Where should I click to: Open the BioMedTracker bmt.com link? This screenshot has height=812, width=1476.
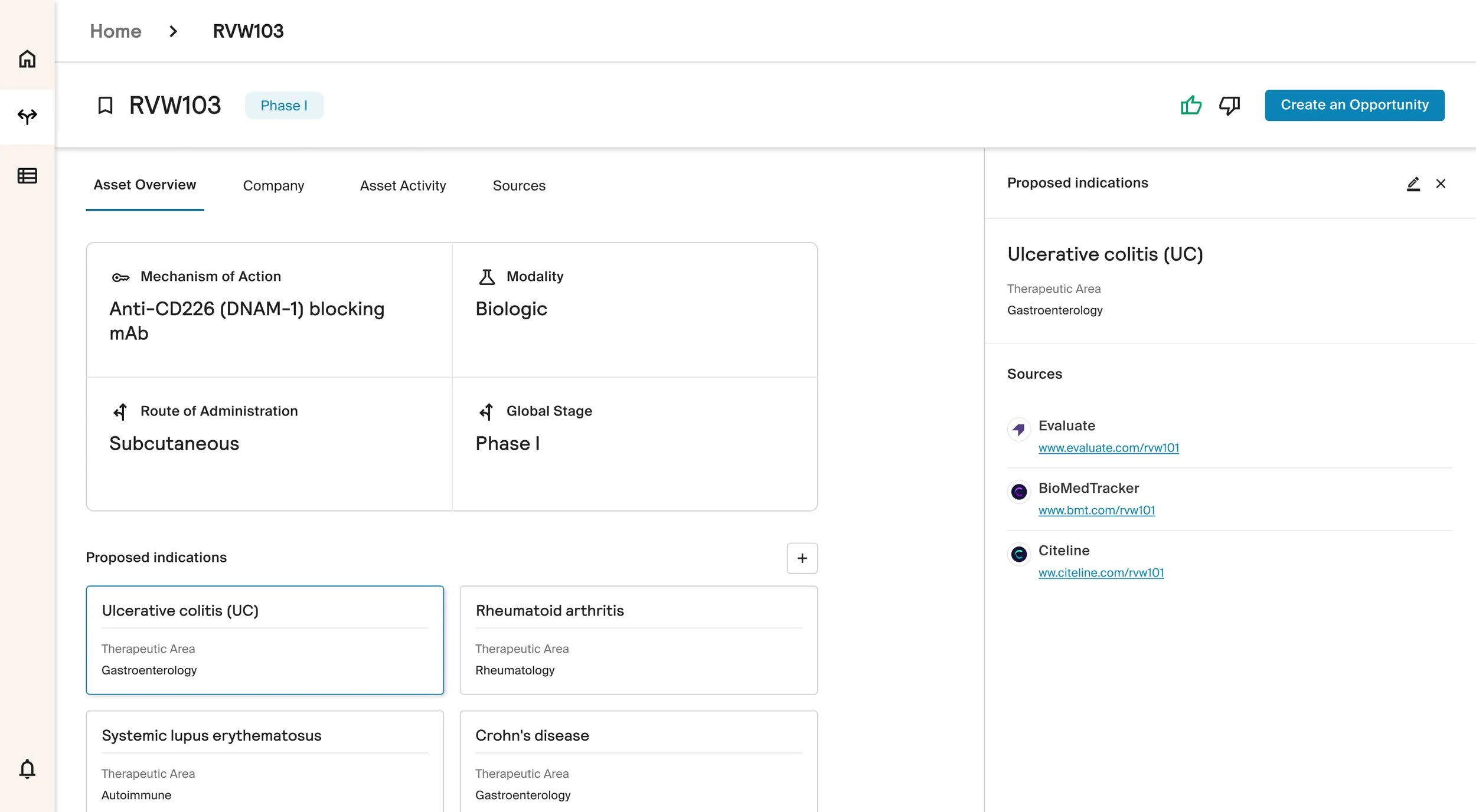tap(1096, 510)
